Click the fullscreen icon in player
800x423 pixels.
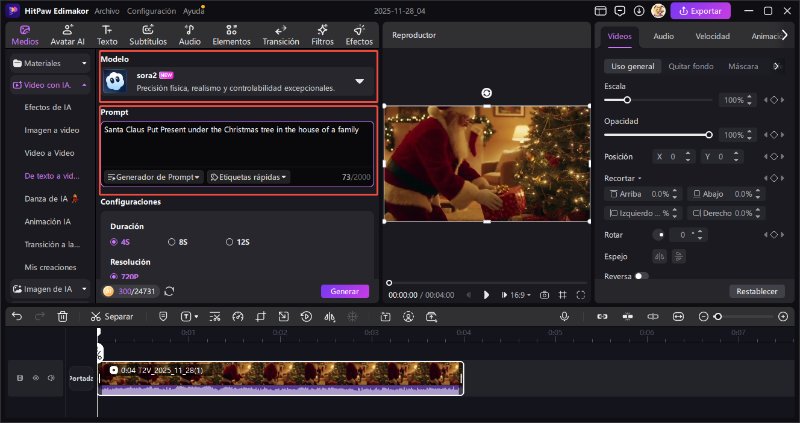pos(581,295)
